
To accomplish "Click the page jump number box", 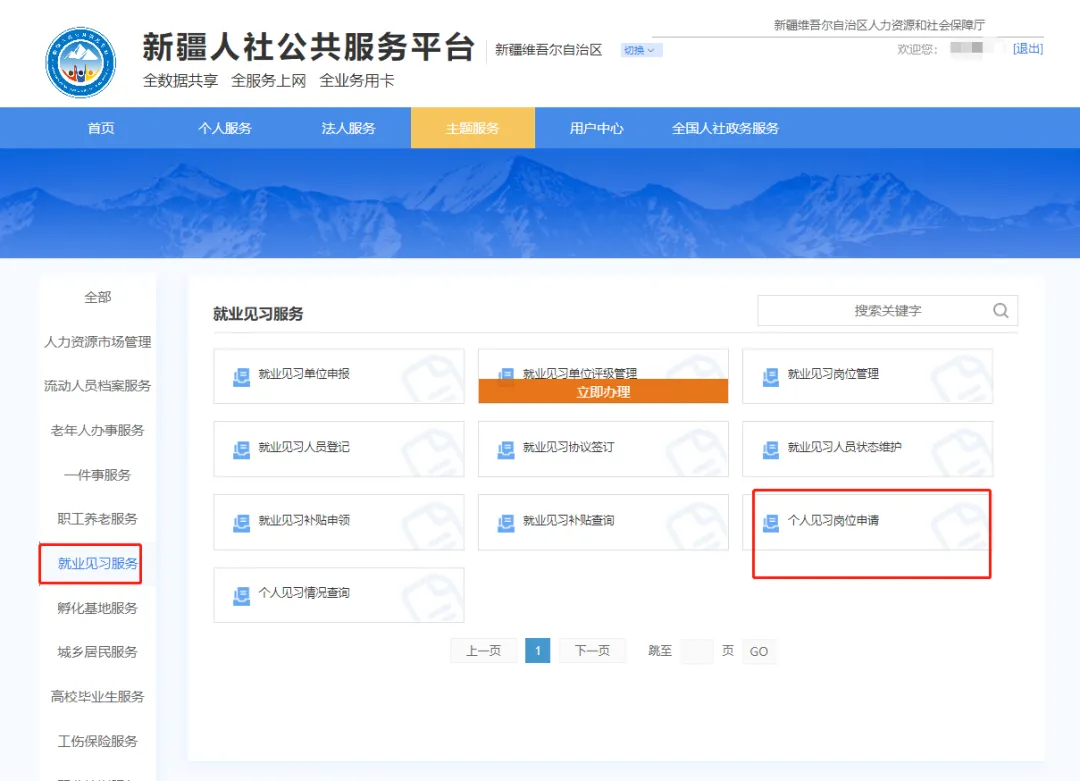I will coord(696,651).
